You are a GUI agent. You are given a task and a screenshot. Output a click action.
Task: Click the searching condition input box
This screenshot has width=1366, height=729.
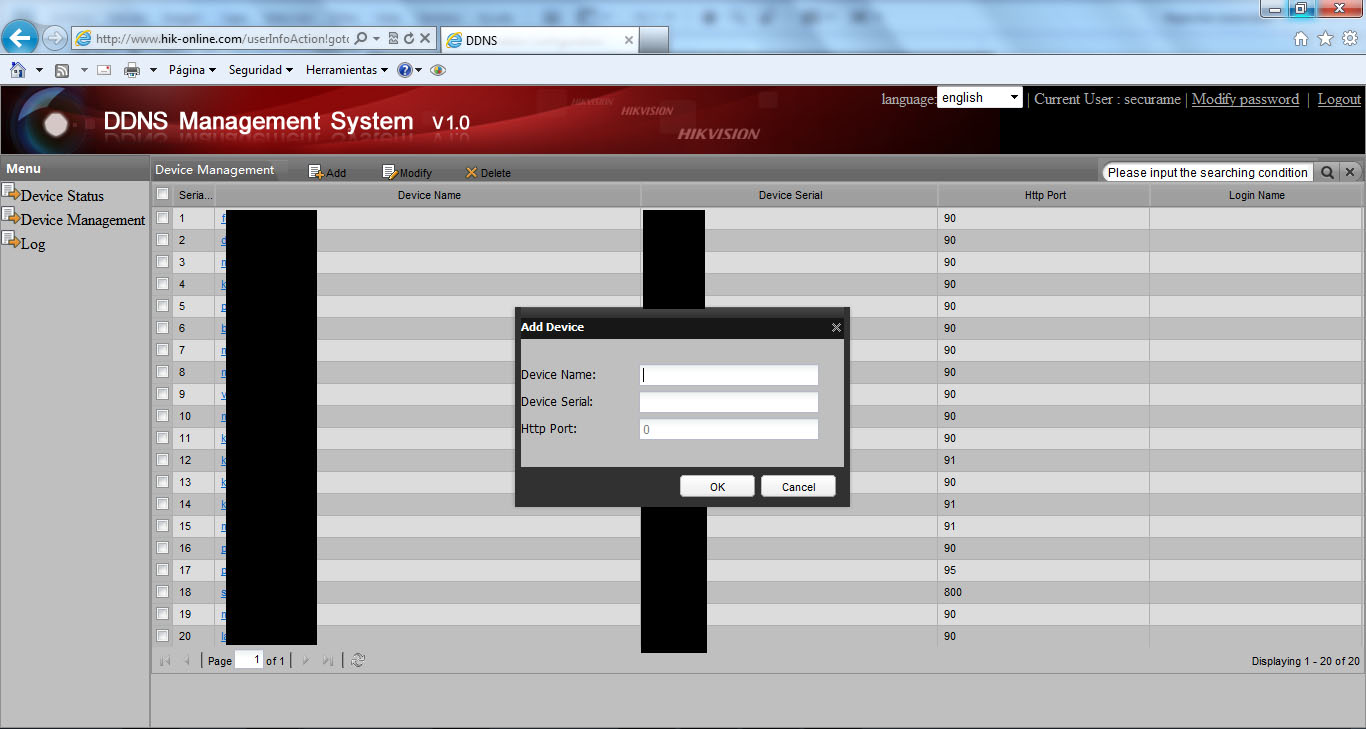coord(1208,172)
